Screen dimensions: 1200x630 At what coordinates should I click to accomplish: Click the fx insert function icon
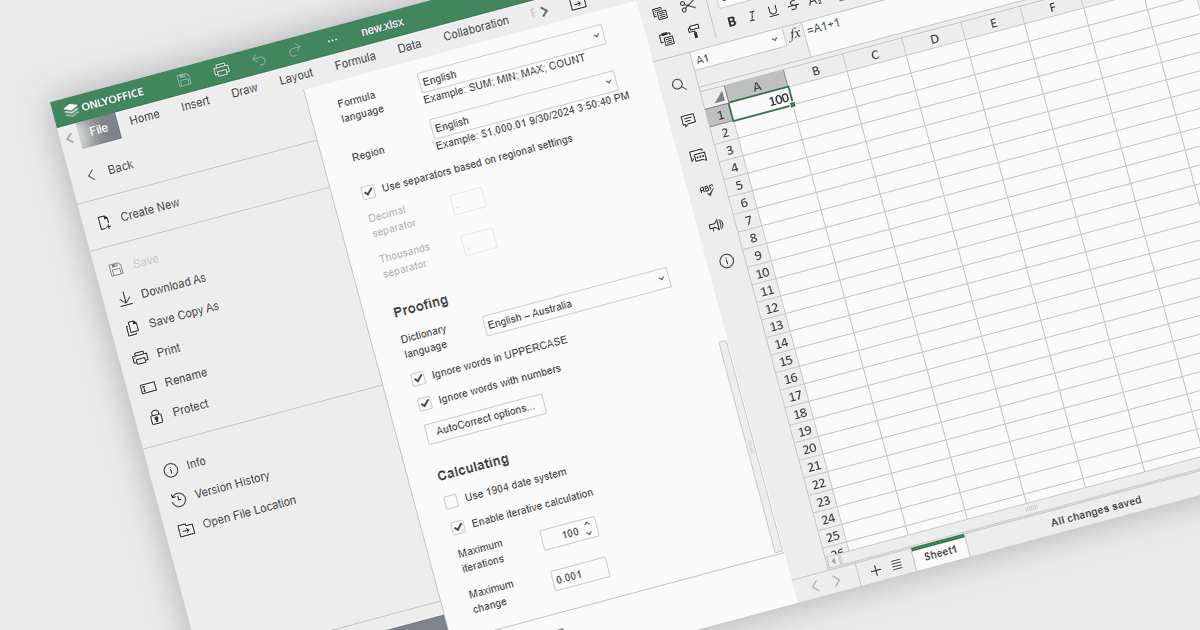795,34
